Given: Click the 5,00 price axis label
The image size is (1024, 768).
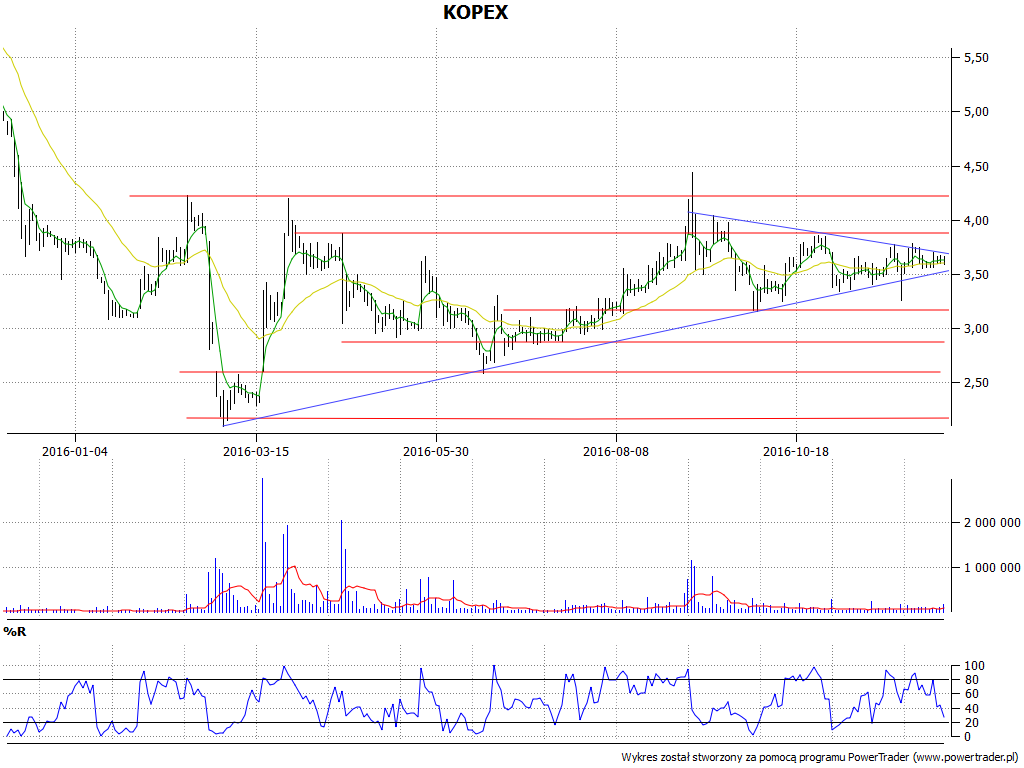Looking at the screenshot, I should pos(976,112).
